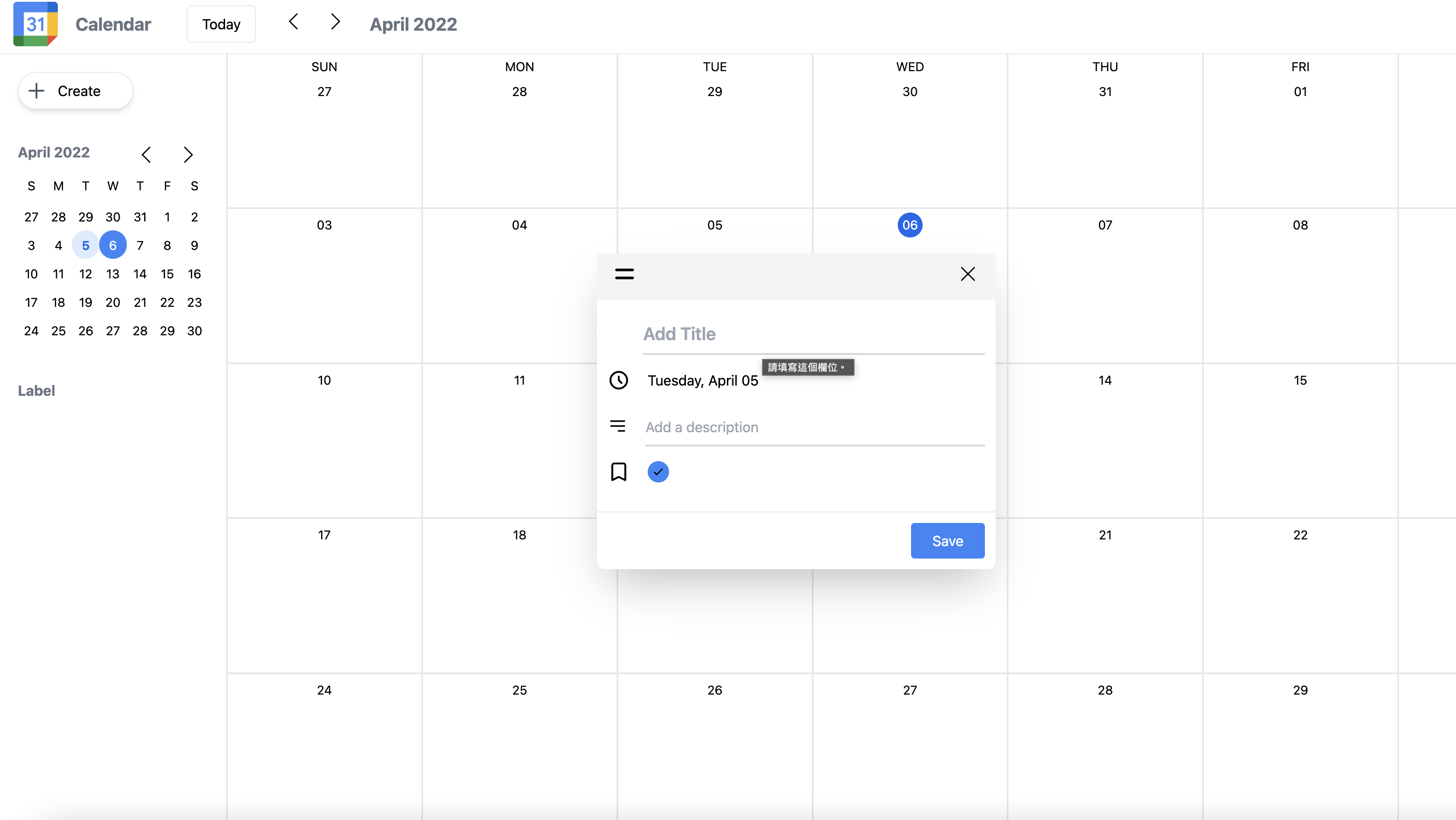This screenshot has height=820, width=1456.
Task: Pick 18 in the mini calendar
Action: coord(58,302)
